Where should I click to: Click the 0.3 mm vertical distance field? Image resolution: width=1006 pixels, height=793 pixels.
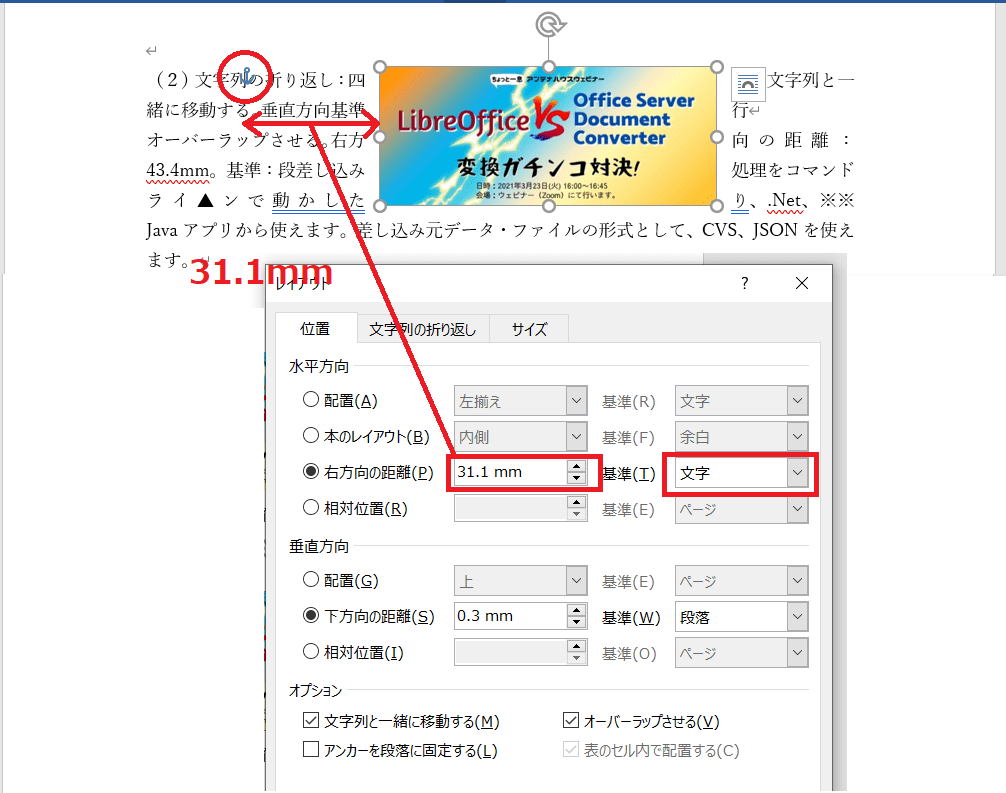(508, 617)
